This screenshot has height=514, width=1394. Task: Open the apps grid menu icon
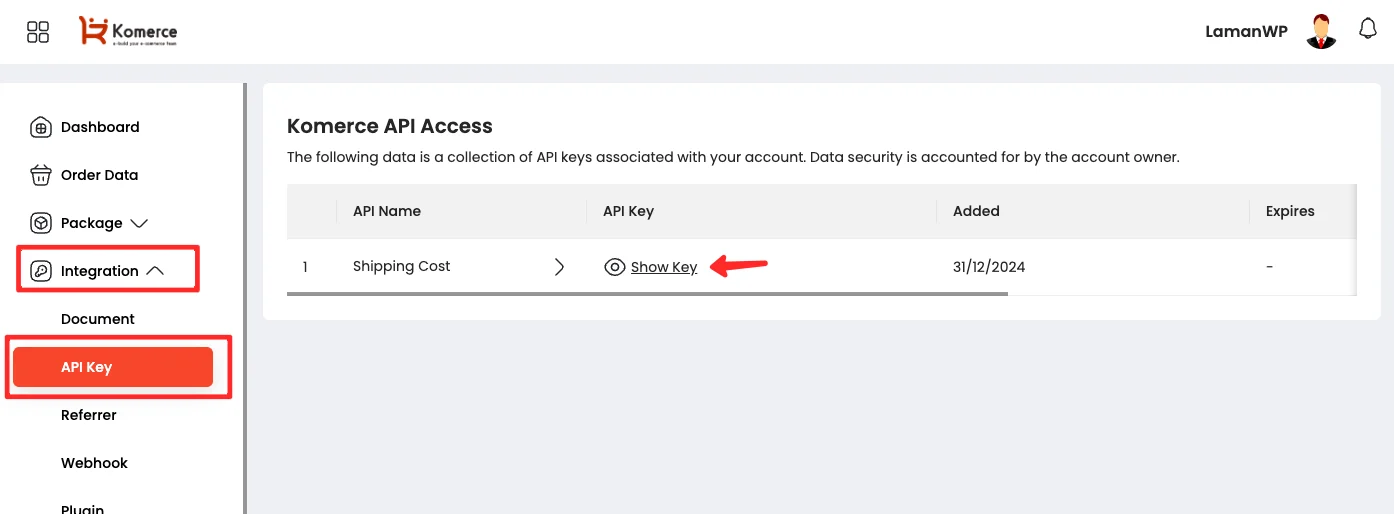click(38, 32)
